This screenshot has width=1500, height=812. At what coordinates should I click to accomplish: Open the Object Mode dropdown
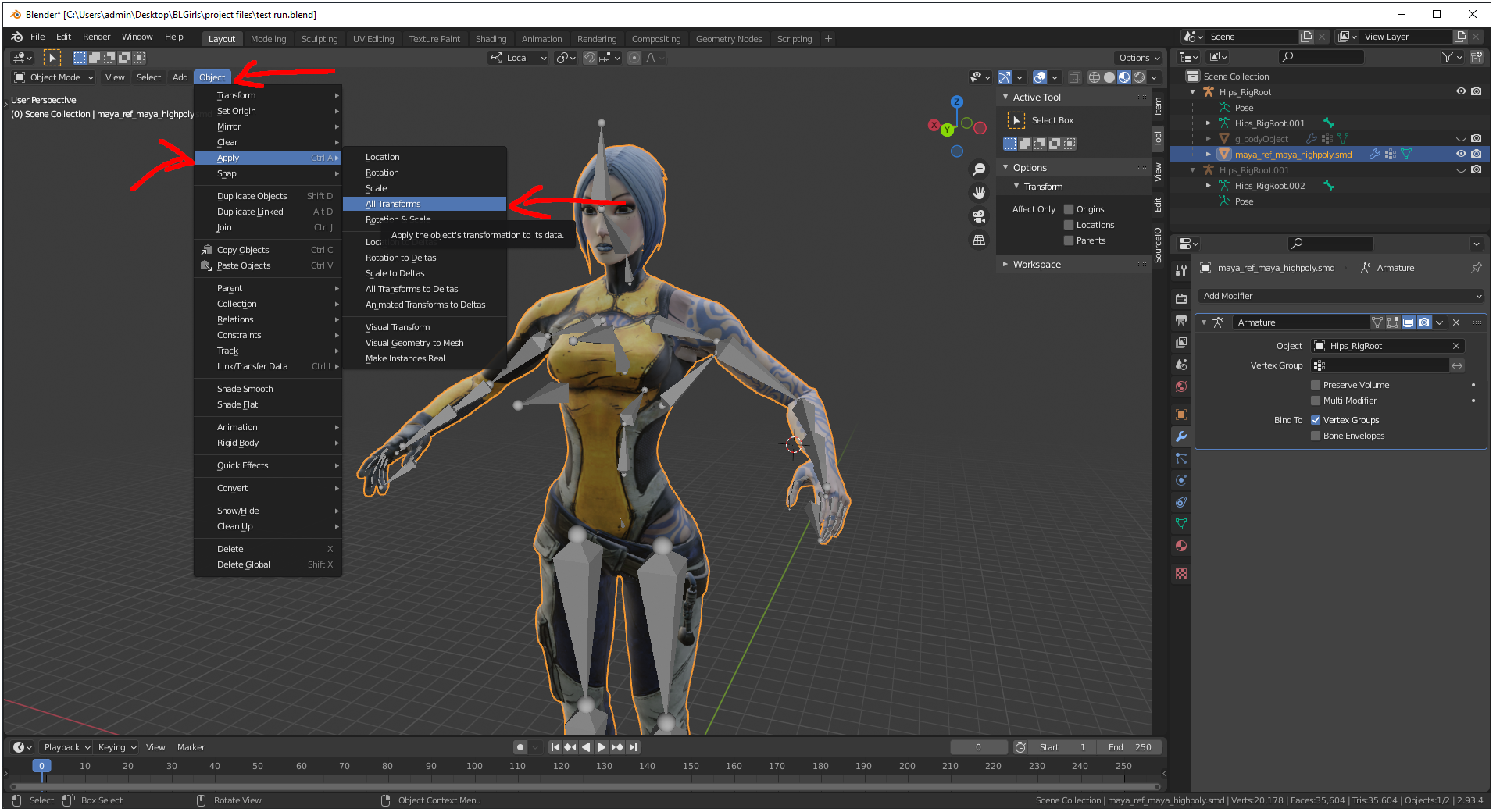coord(54,77)
